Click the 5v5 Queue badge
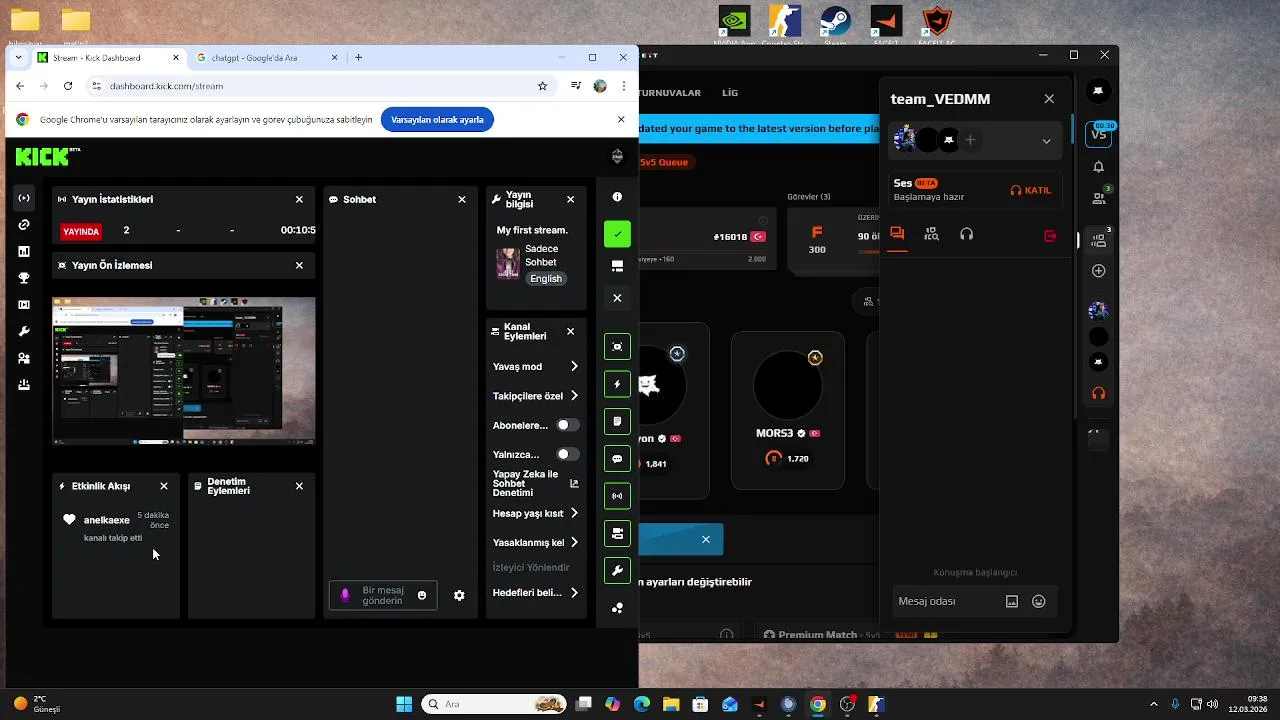The width and height of the screenshot is (1280, 720). point(666,162)
